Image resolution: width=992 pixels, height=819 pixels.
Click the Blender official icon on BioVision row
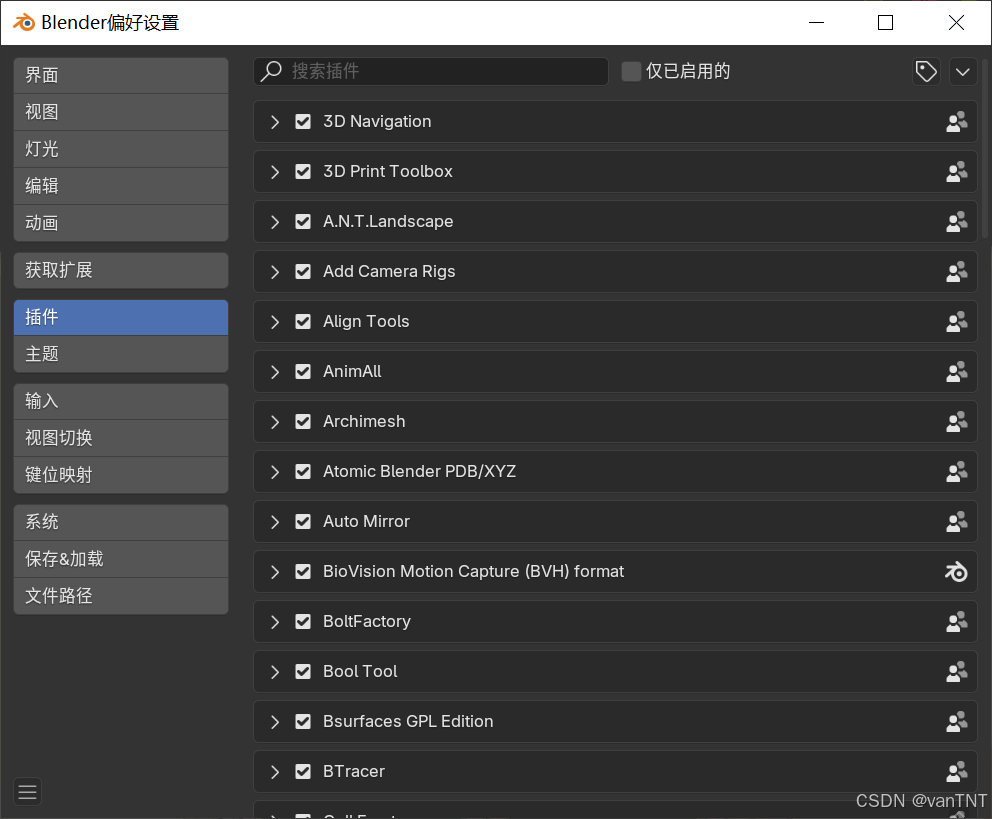point(957,572)
